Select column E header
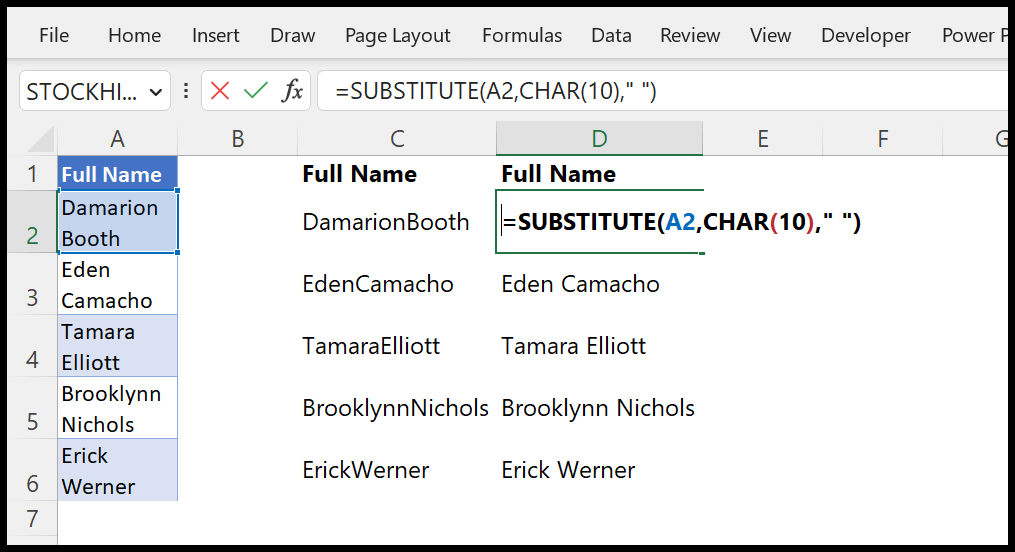Viewport: 1015px width, 552px height. pyautogui.click(x=763, y=138)
